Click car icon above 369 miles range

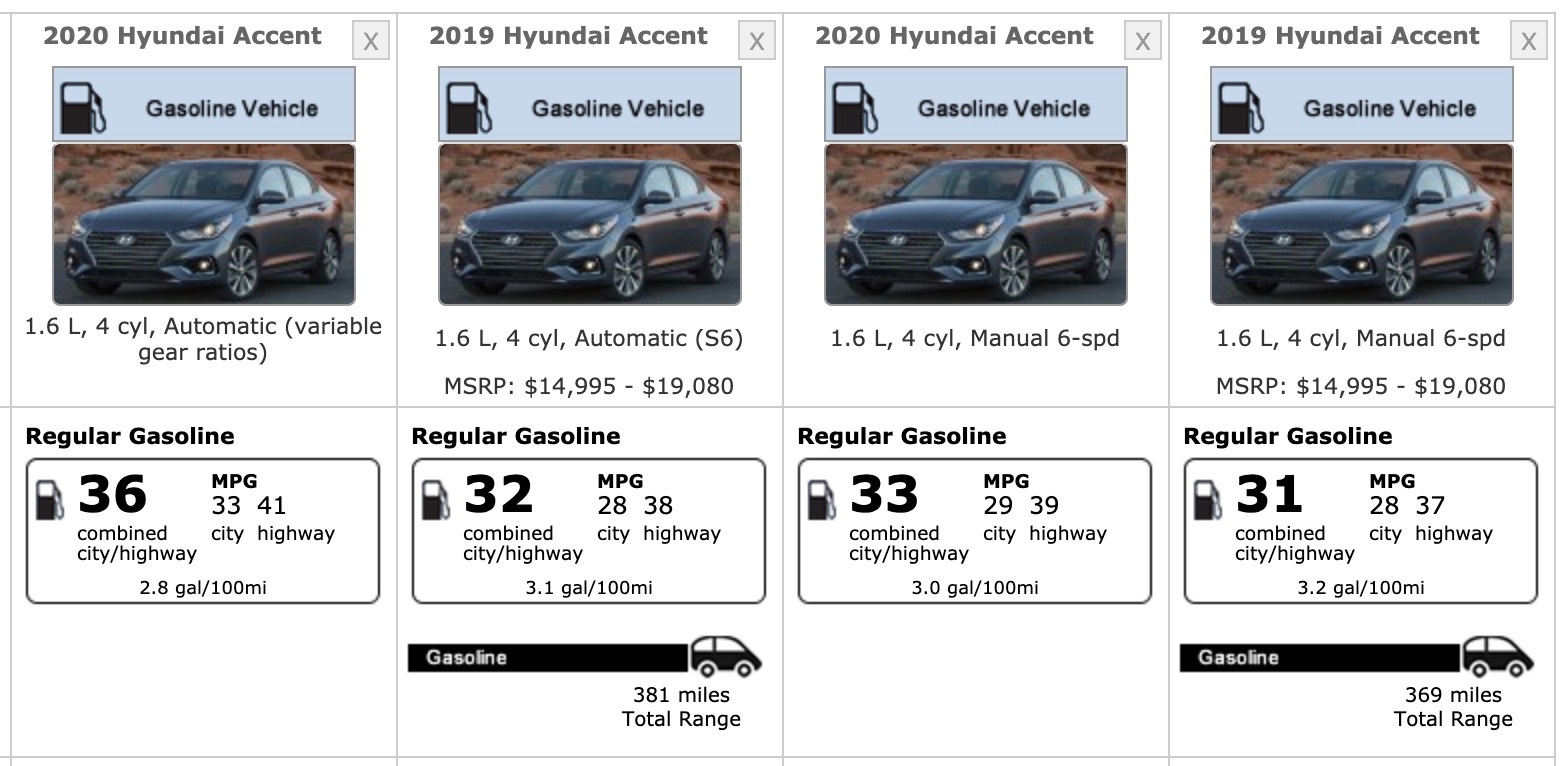click(1498, 656)
